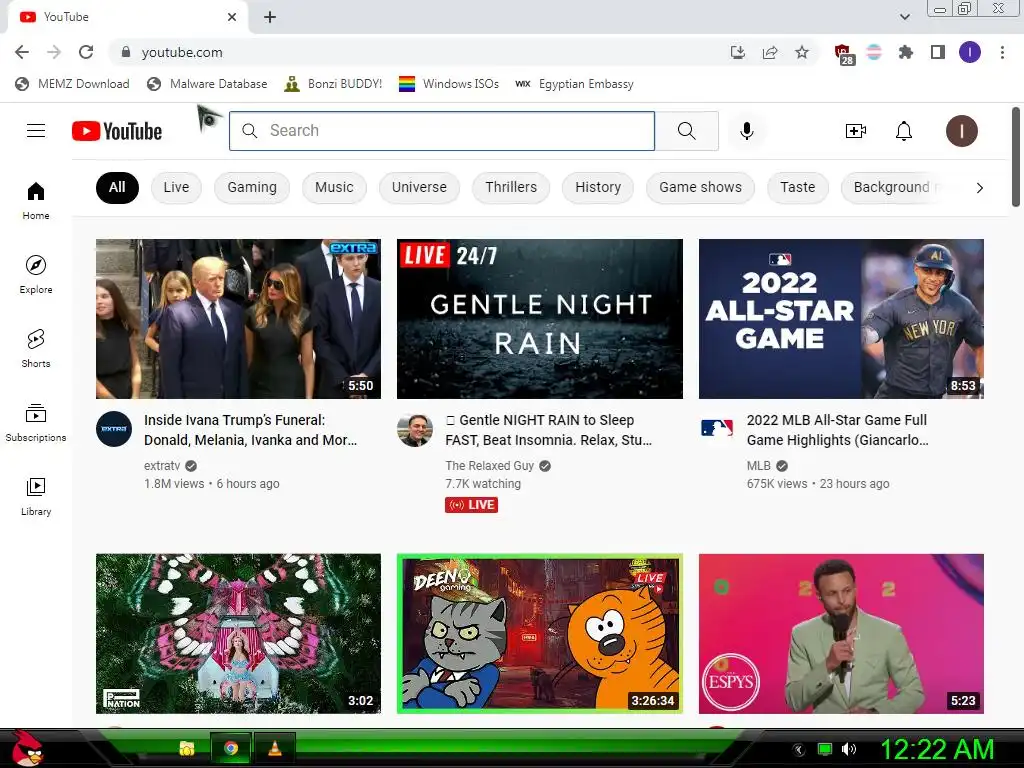Screen dimensions: 1024x768
Task: Open the Malware Database bookmark
Action: [208, 84]
